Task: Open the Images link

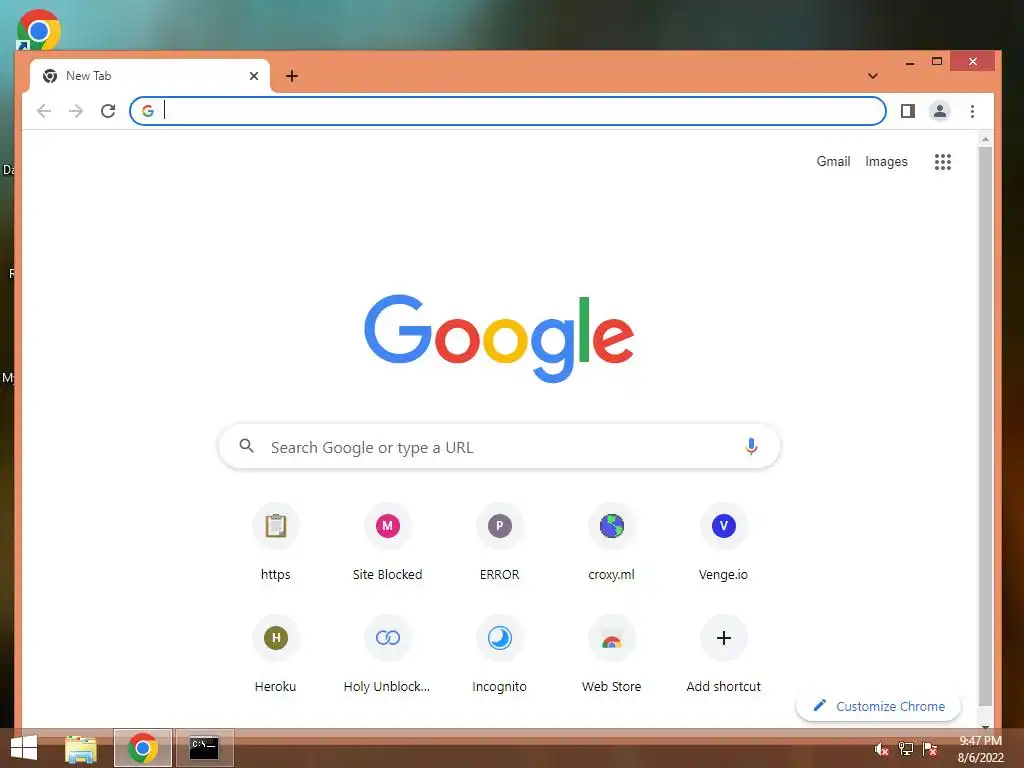Action: click(x=886, y=161)
